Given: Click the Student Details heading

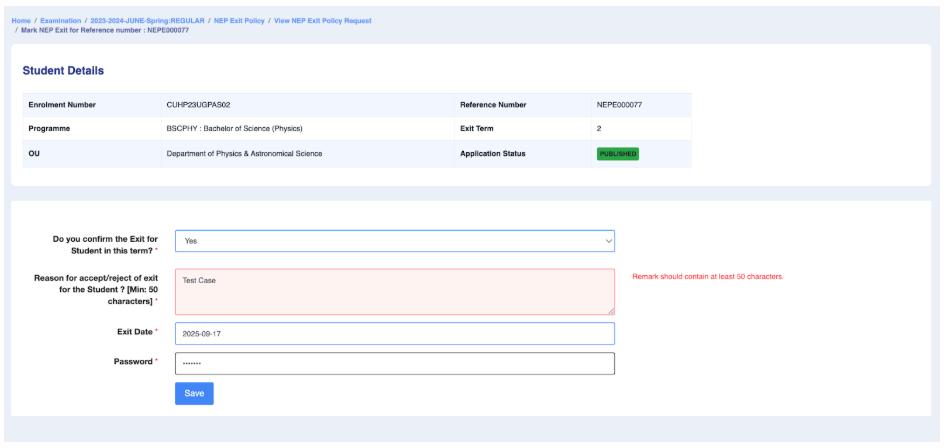Looking at the screenshot, I should click(x=63, y=71).
